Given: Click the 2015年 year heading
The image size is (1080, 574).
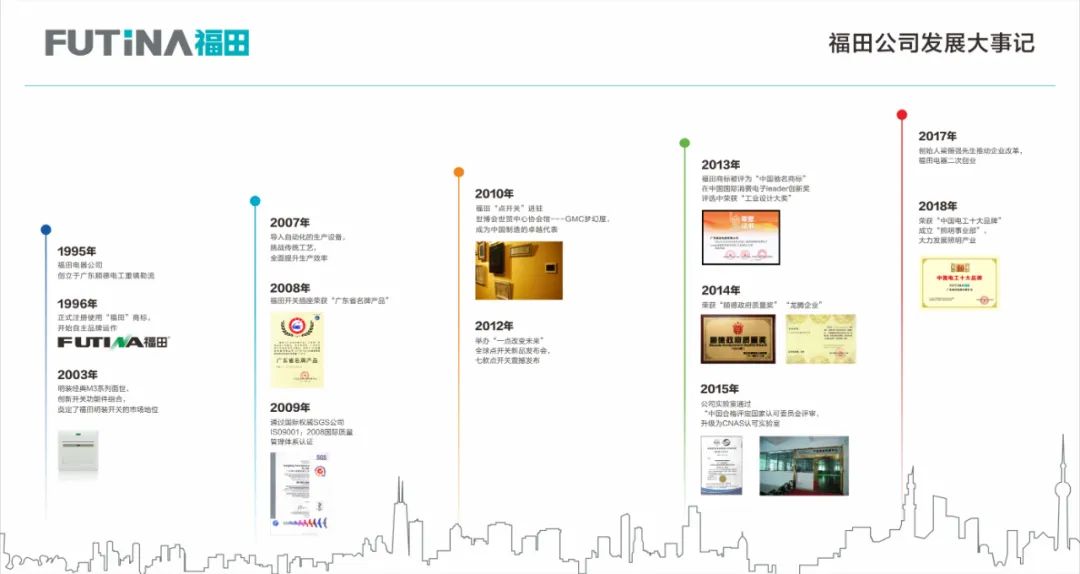Looking at the screenshot, I should [720, 389].
